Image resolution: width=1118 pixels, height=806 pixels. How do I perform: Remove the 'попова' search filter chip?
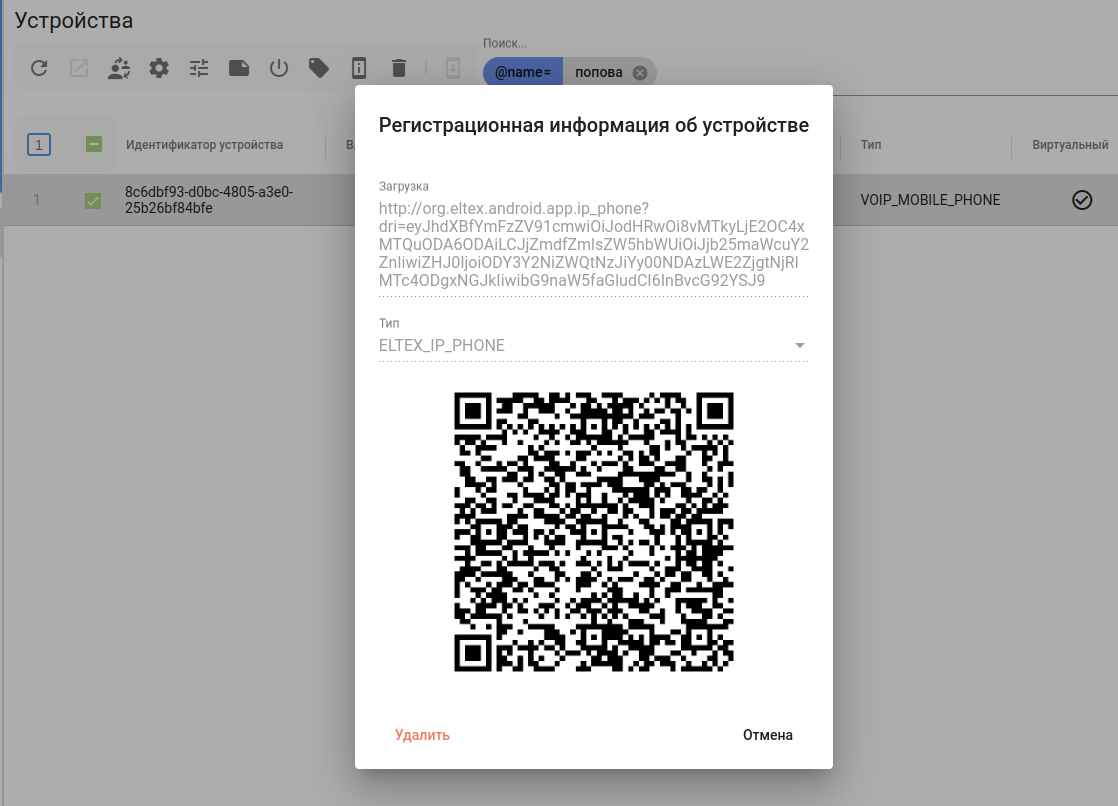tap(640, 73)
